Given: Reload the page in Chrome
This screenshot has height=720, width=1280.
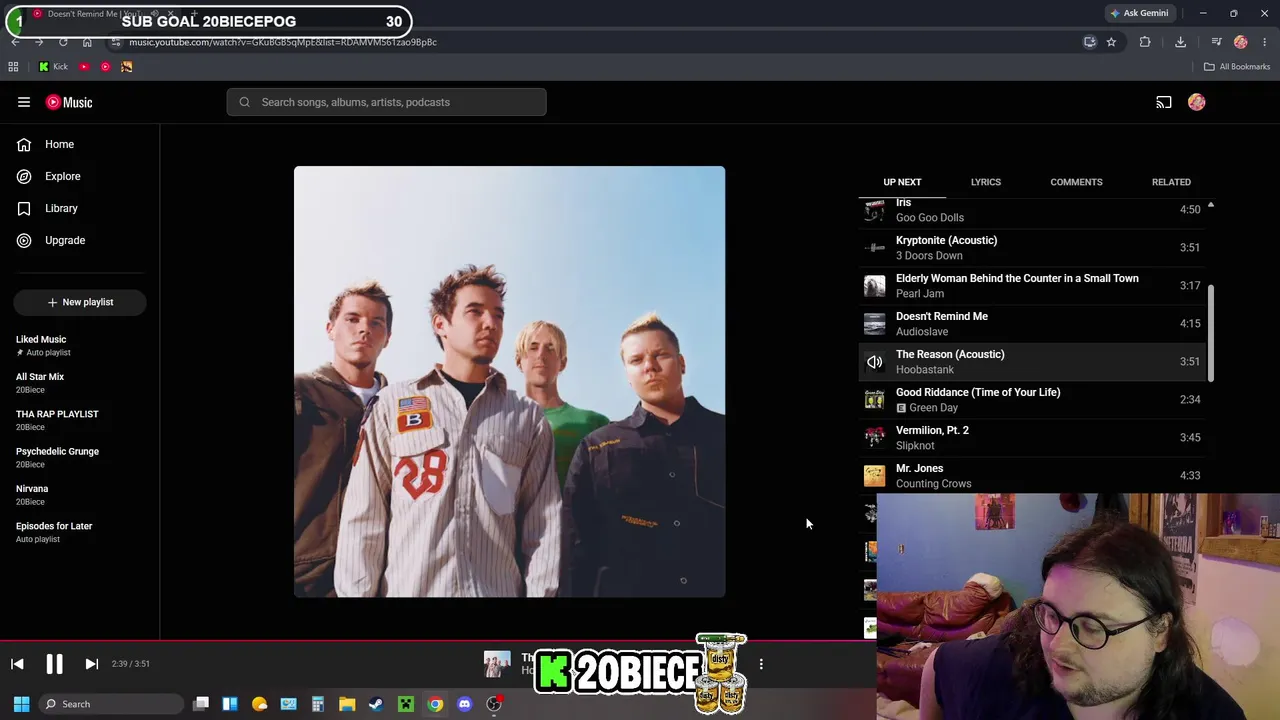Looking at the screenshot, I should [x=63, y=42].
